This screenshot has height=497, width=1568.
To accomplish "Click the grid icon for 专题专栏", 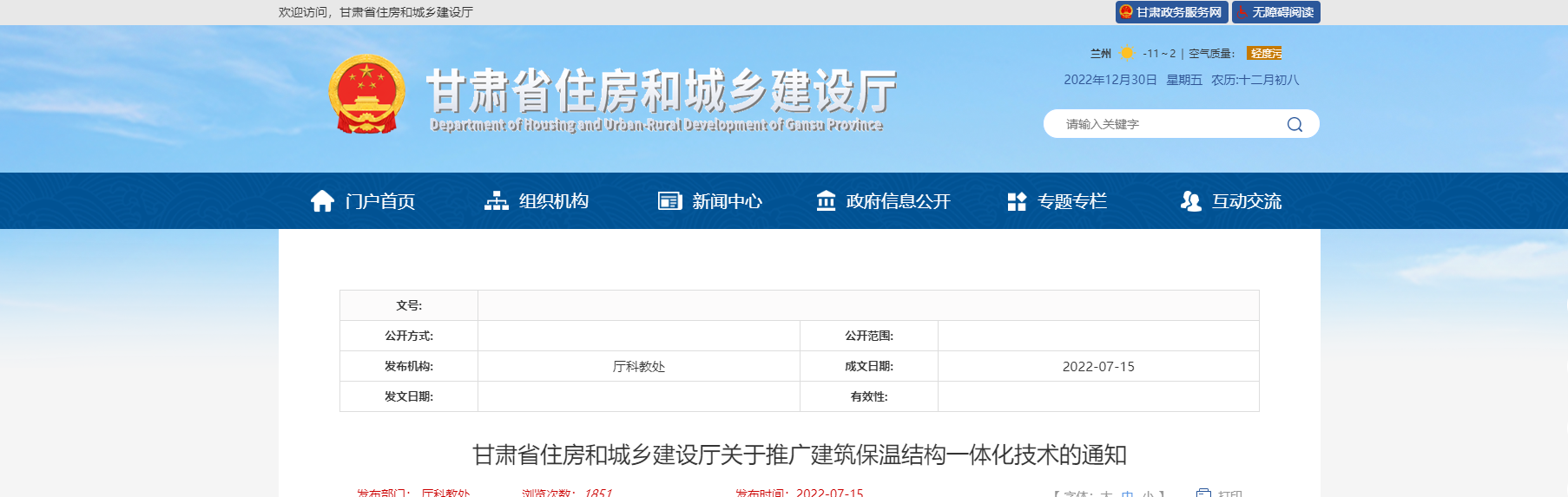I will pyautogui.click(x=1017, y=201).
